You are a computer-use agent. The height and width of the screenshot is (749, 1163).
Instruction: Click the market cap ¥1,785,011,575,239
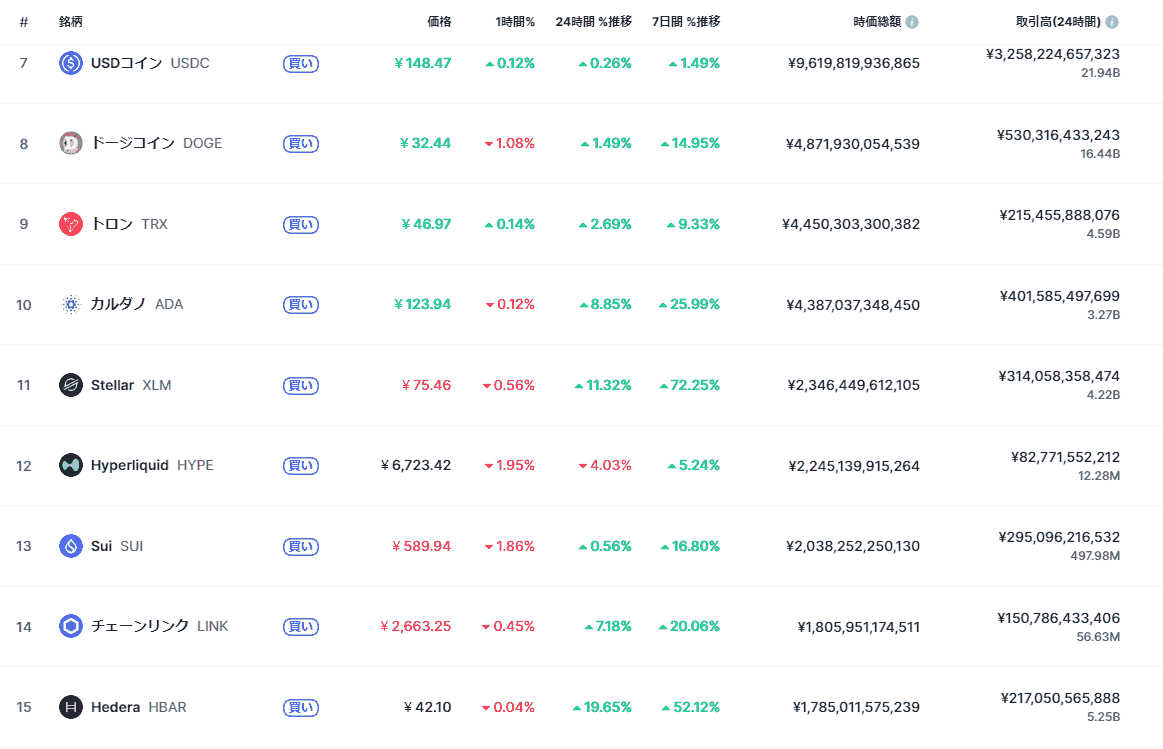pyautogui.click(x=856, y=707)
